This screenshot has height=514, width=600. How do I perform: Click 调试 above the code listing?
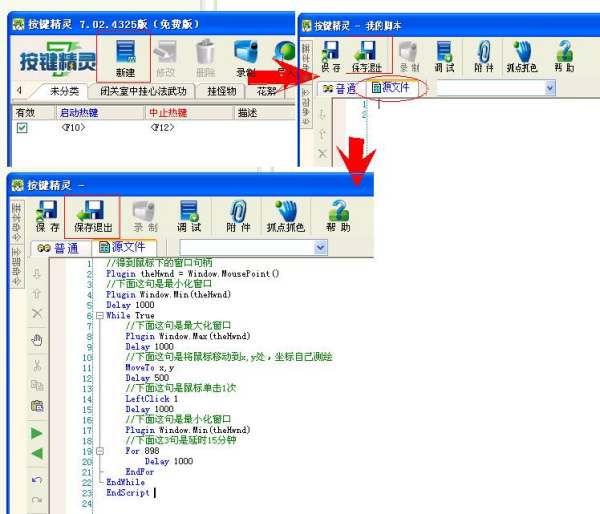[189, 216]
